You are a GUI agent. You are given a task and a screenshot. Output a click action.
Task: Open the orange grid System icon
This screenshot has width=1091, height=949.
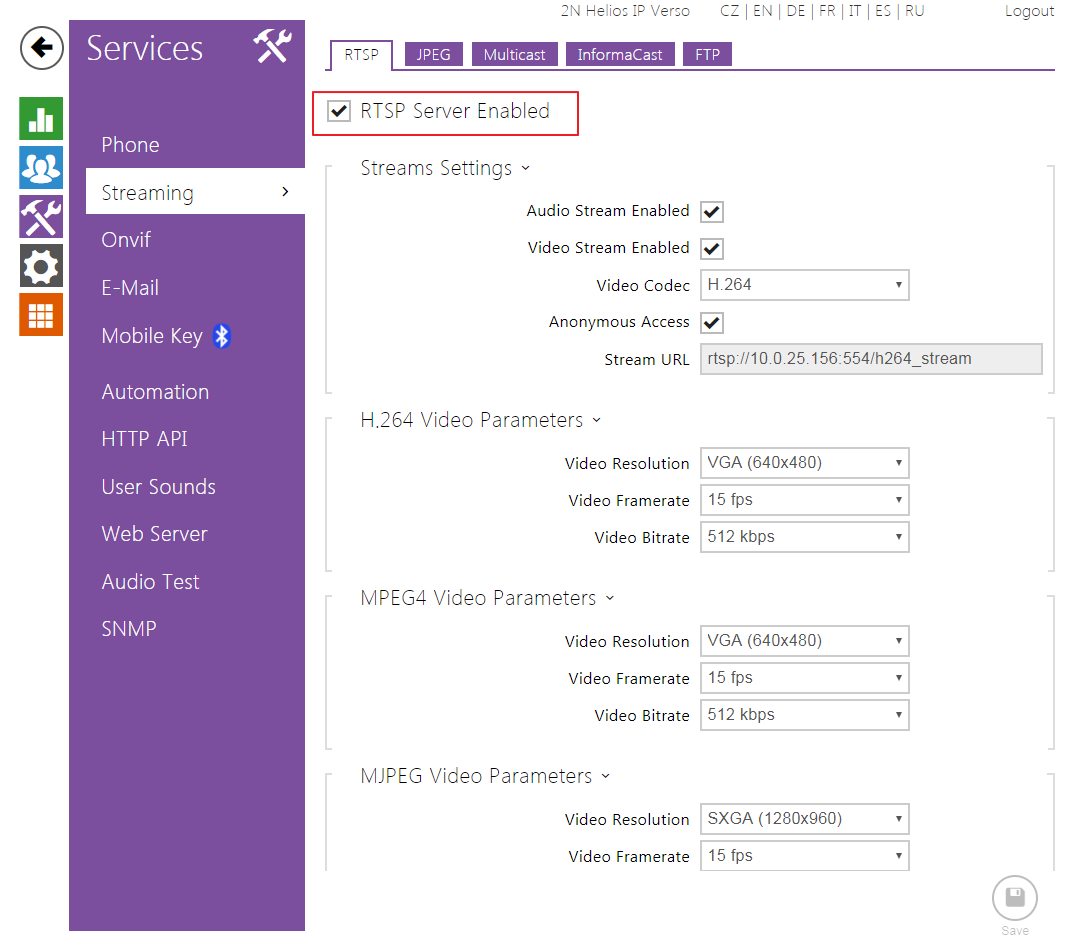[x=41, y=314]
